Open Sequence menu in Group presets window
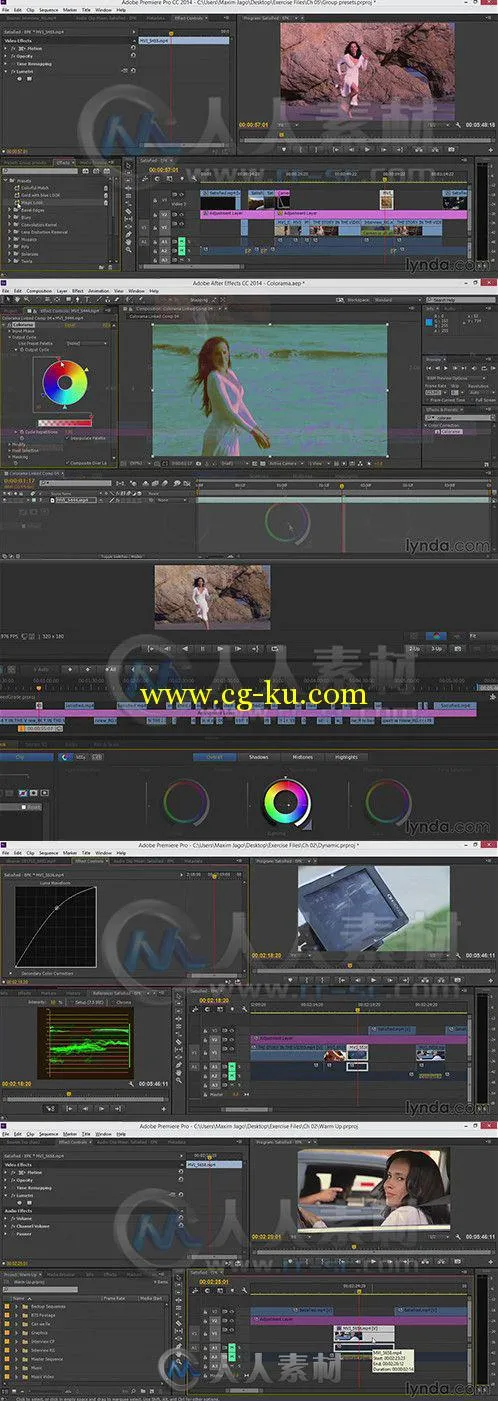The image size is (498, 1401). coord(47,10)
